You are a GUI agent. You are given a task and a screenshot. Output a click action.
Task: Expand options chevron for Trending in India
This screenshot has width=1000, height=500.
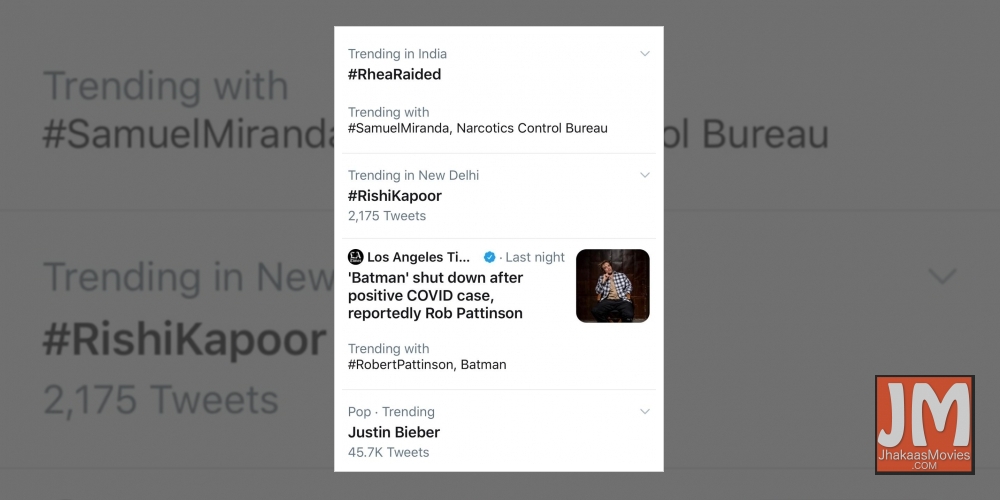tap(645, 54)
